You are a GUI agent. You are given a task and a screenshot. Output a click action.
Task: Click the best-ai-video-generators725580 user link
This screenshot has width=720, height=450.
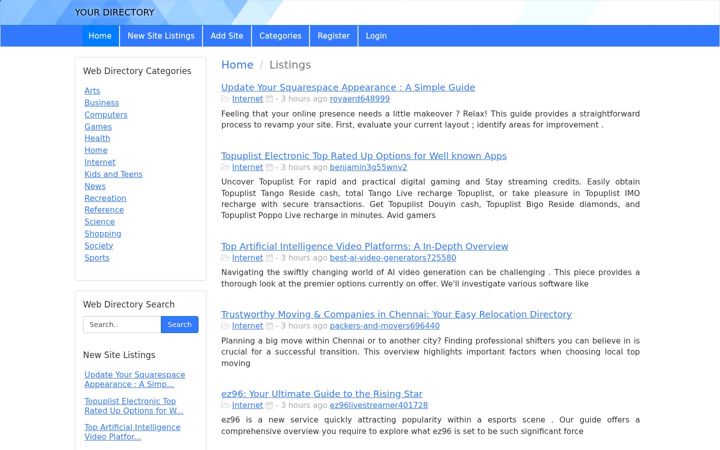tap(393, 258)
